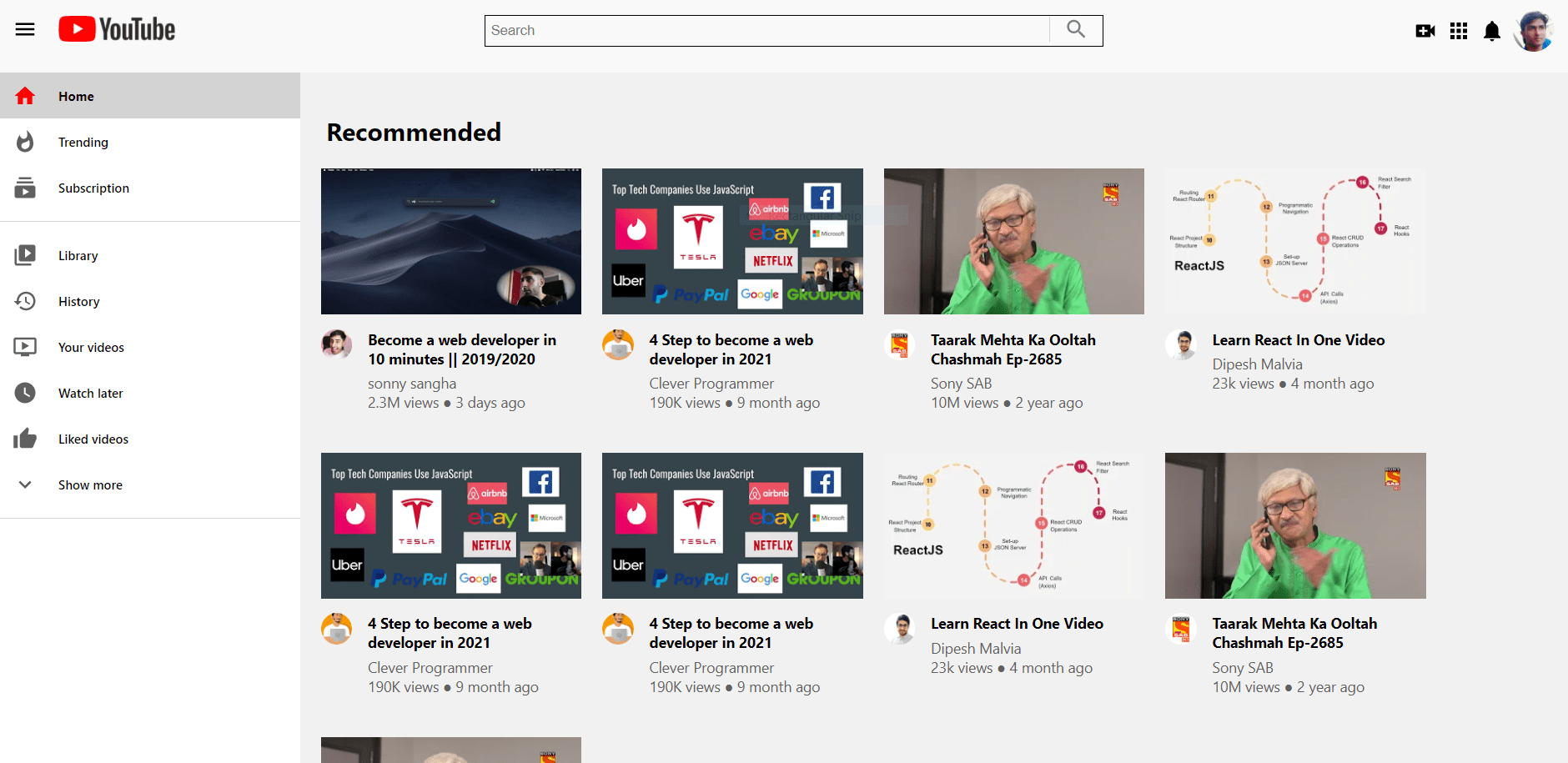Open first-row Clever Programmer channel name

click(x=711, y=384)
